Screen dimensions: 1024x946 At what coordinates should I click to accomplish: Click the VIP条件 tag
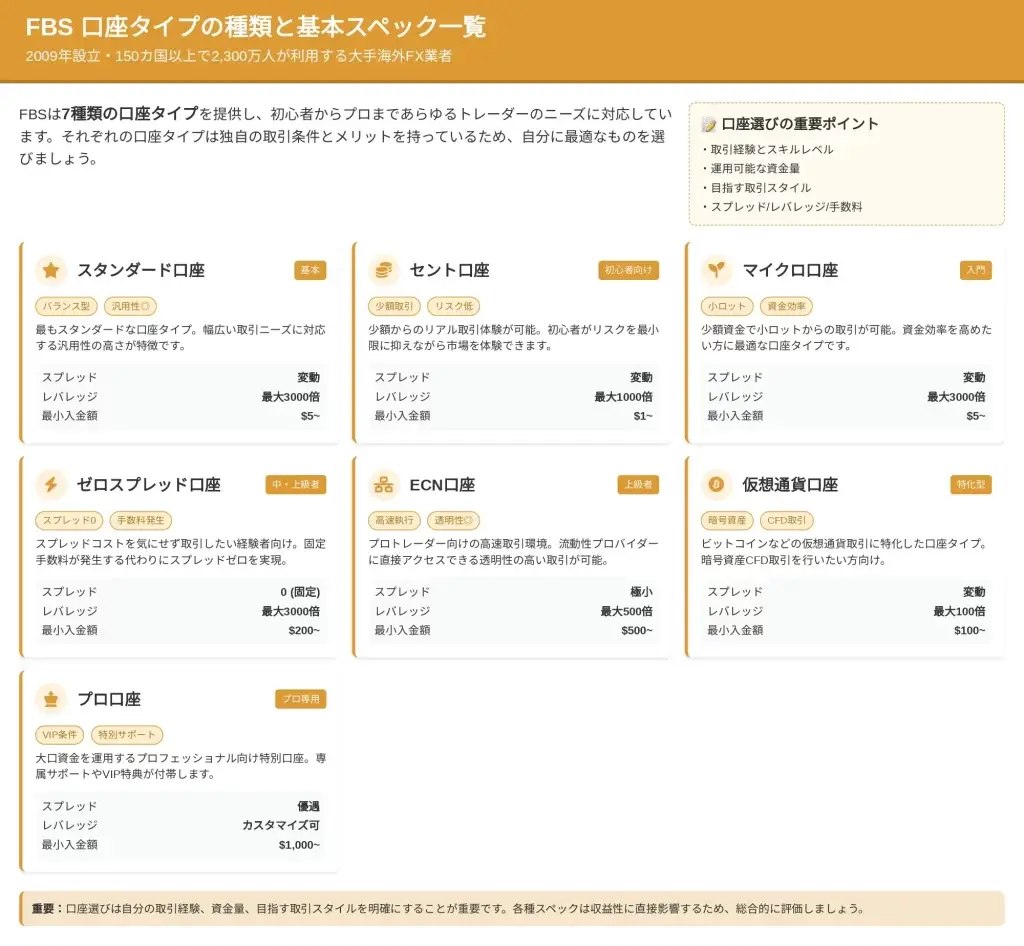[x=60, y=735]
